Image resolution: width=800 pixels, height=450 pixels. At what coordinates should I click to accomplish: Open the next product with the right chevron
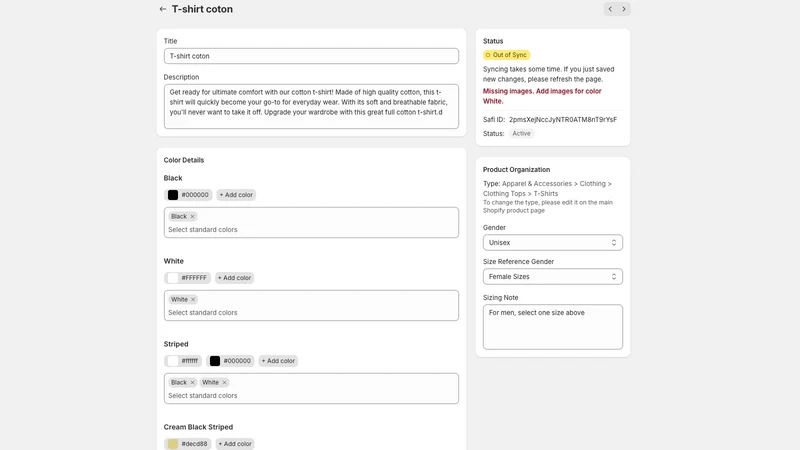pos(623,9)
